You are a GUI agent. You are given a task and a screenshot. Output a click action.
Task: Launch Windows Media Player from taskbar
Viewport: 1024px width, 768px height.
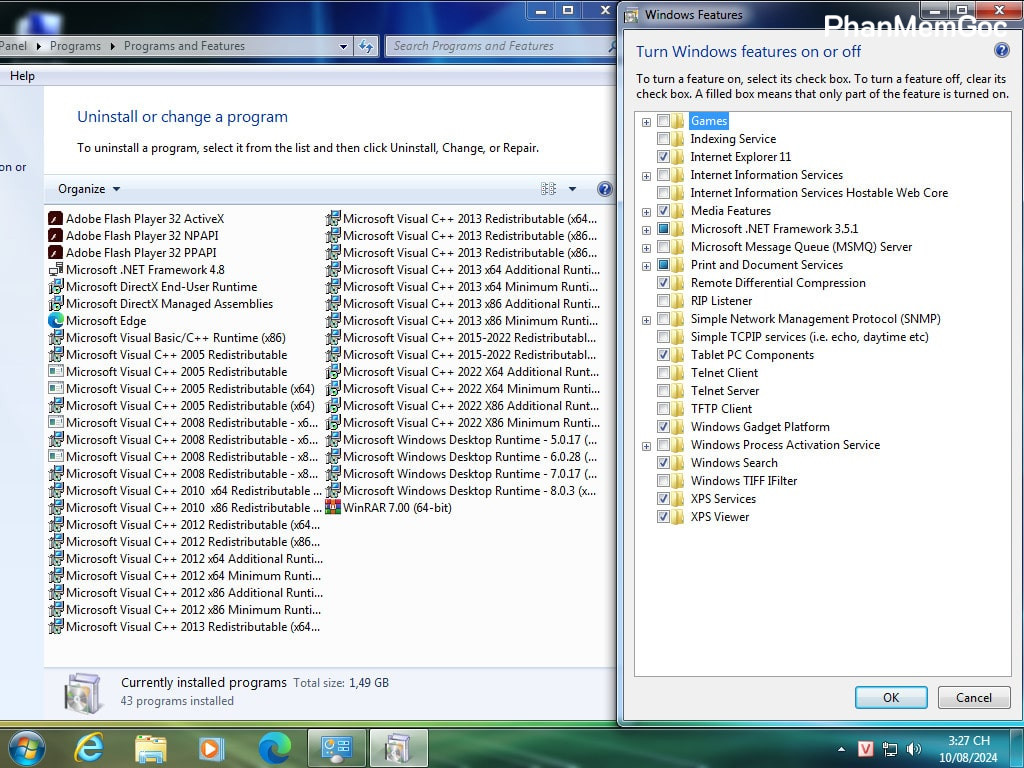(x=211, y=747)
